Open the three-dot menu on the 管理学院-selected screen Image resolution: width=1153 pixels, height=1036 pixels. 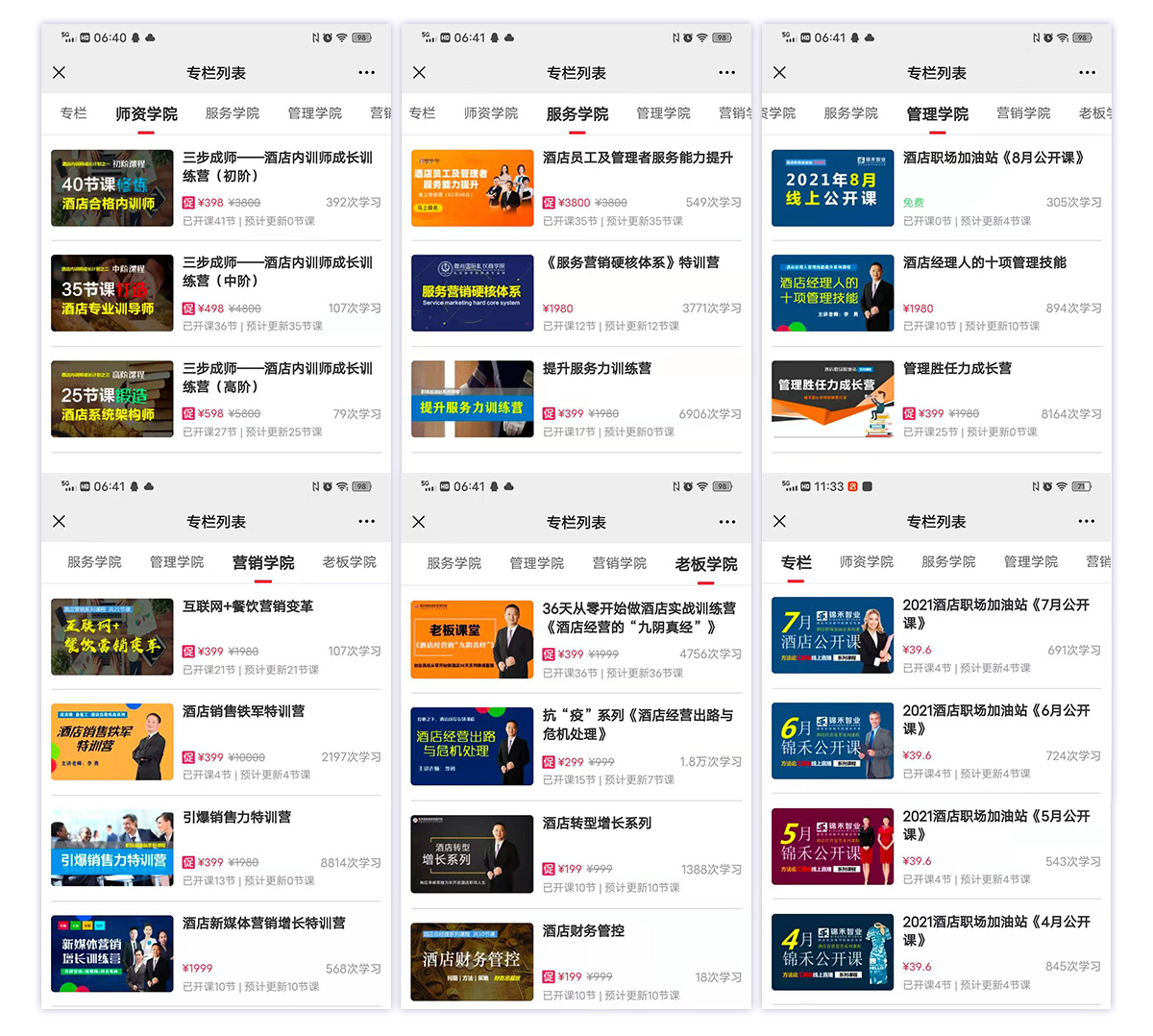(1087, 73)
